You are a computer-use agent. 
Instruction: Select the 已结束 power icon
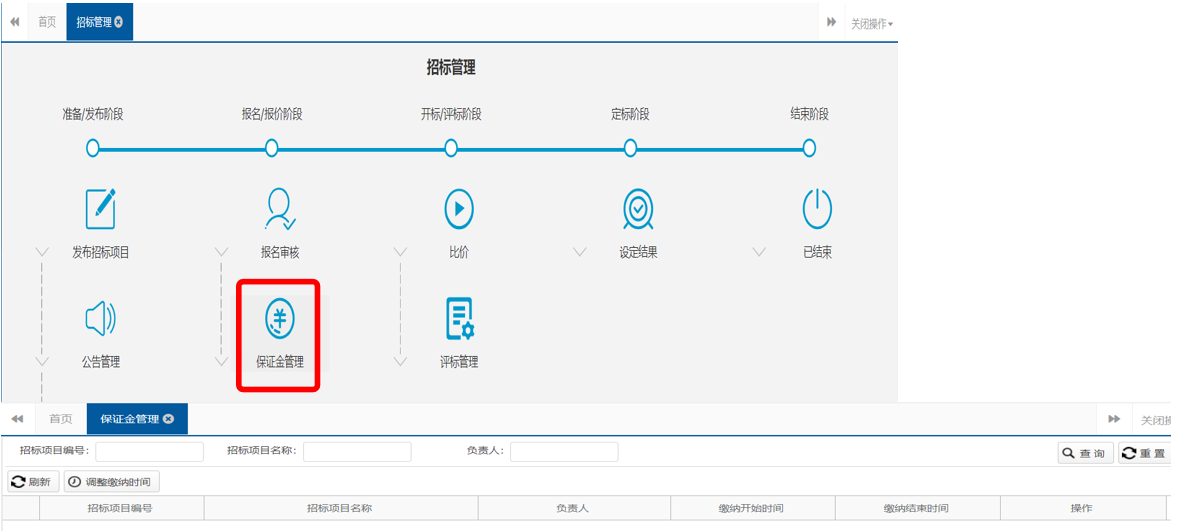[817, 209]
